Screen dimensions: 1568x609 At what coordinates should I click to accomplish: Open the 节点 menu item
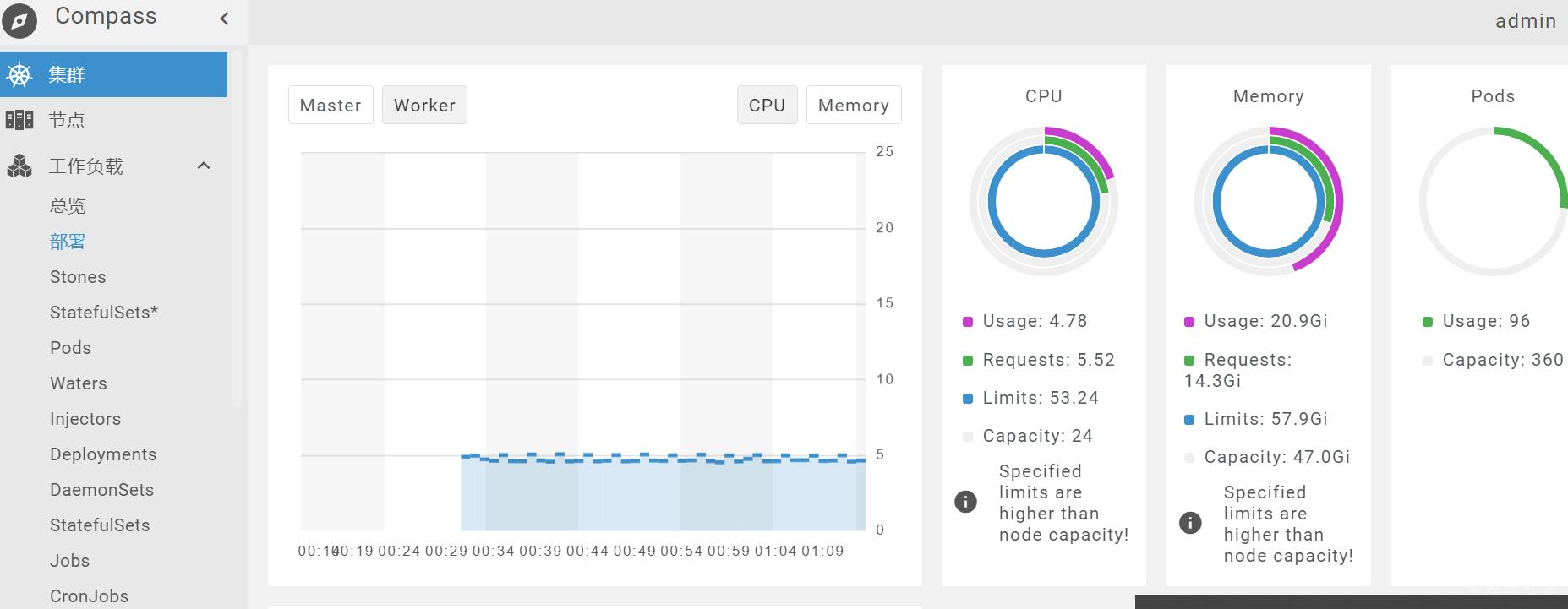67,121
